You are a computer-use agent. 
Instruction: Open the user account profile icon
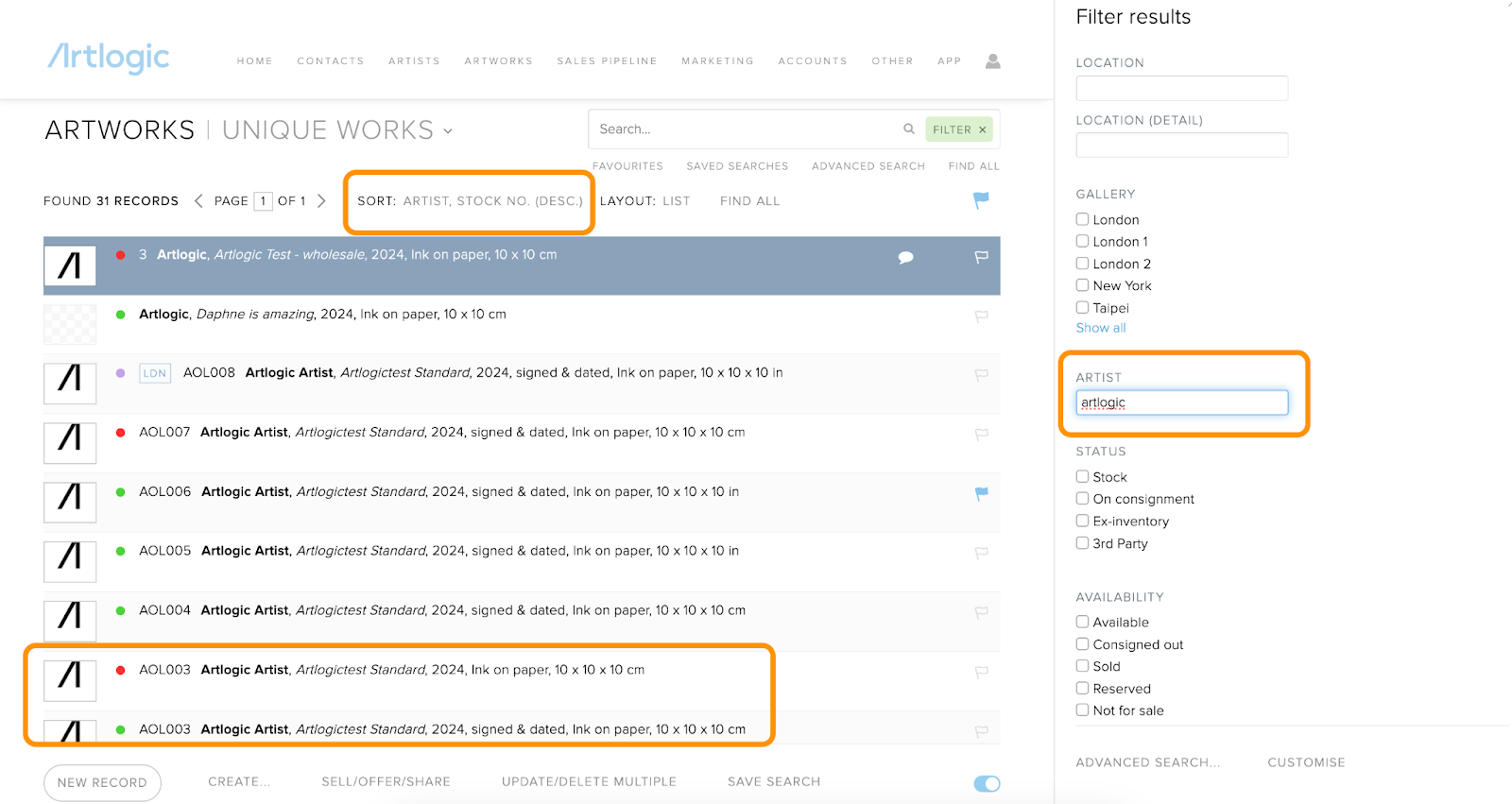click(x=992, y=60)
